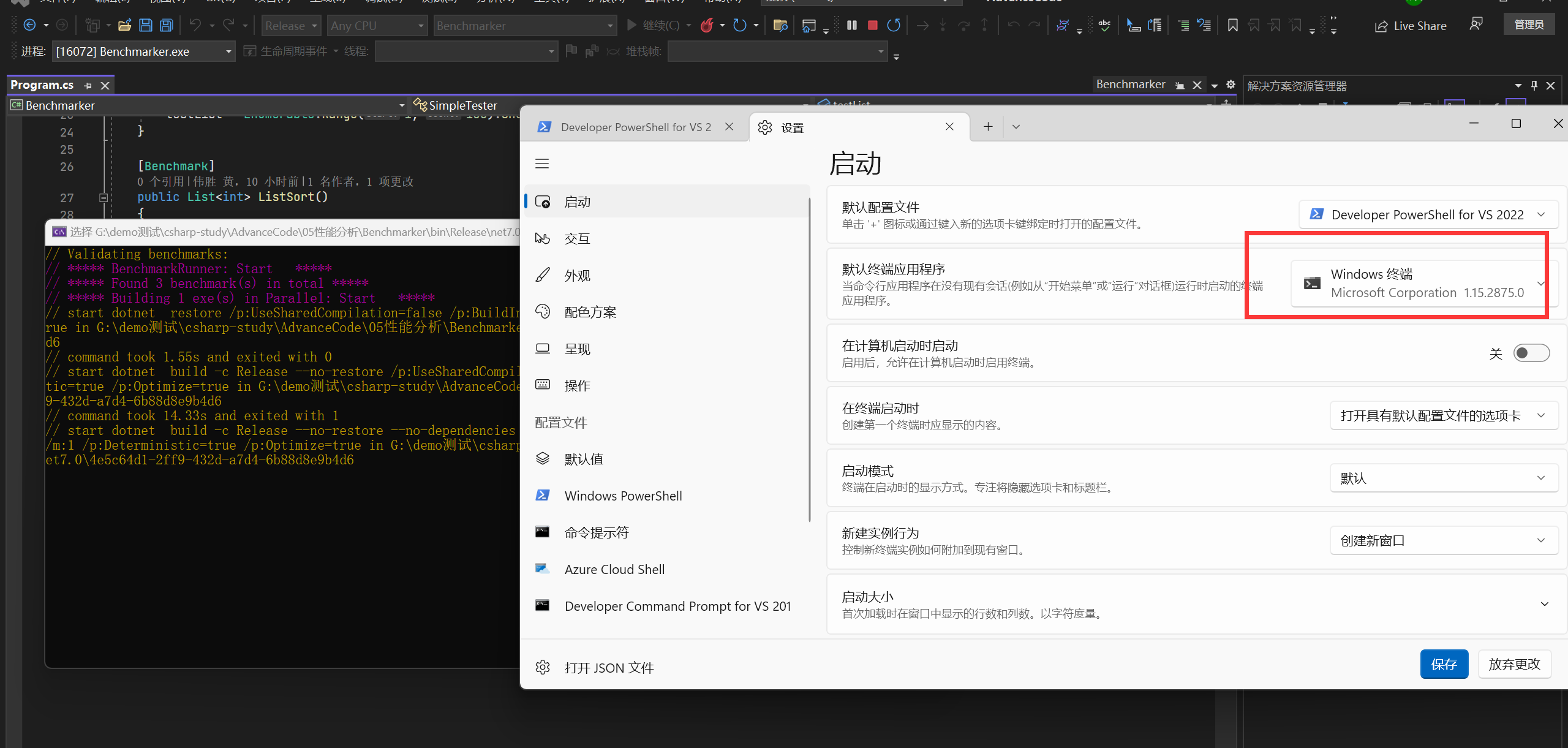The image size is (1568, 748).
Task: Apply hot reload with the flame icon
Action: pos(707,25)
